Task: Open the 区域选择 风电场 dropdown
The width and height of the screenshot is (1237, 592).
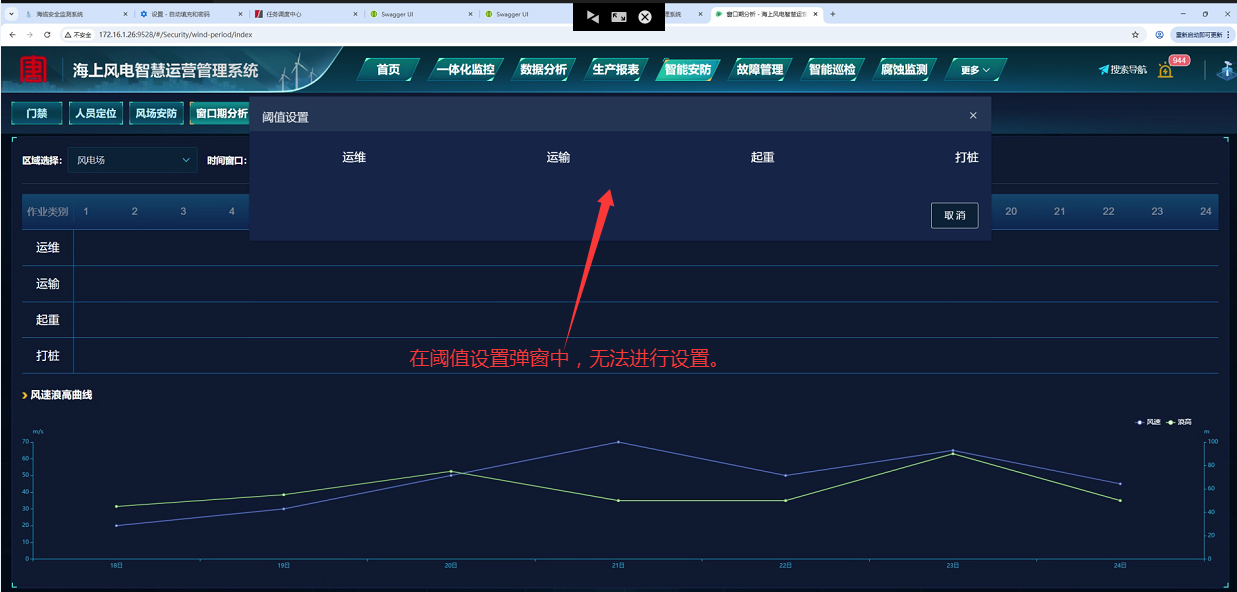Action: click(133, 160)
